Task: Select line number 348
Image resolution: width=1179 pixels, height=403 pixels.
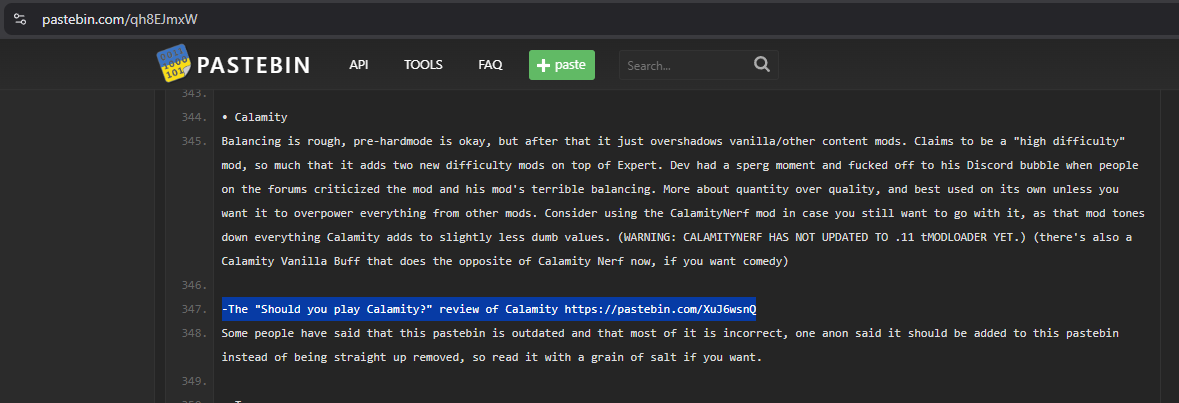Action: (194, 333)
